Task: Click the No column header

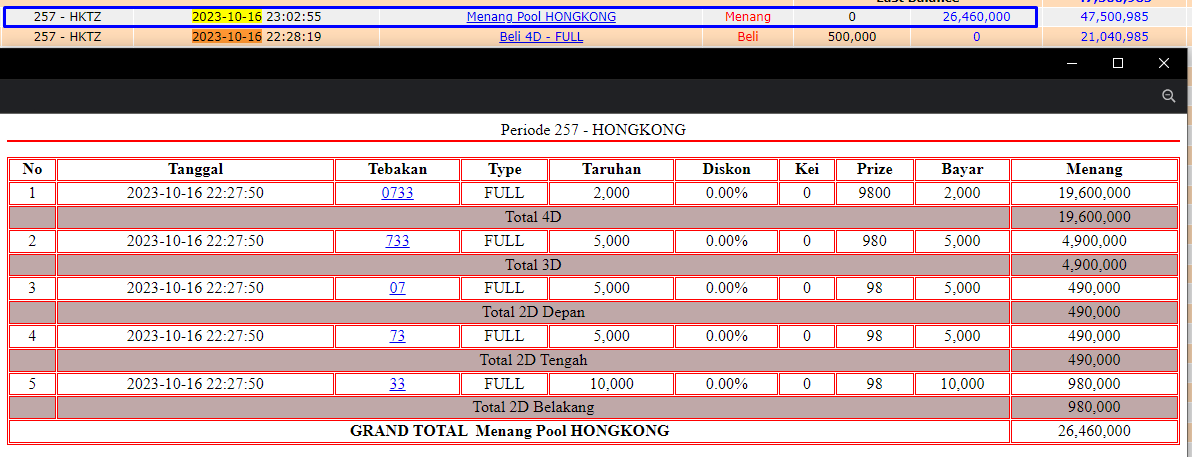Action: click(33, 170)
